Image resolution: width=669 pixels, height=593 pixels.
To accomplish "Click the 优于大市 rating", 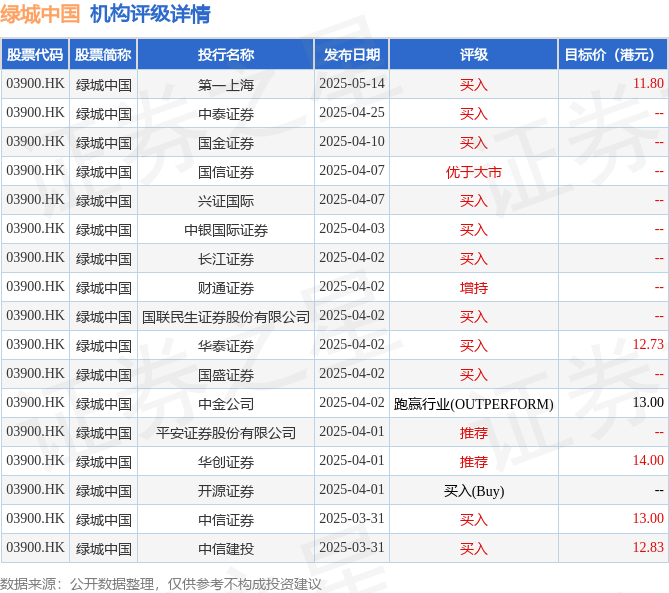I will click(474, 172).
